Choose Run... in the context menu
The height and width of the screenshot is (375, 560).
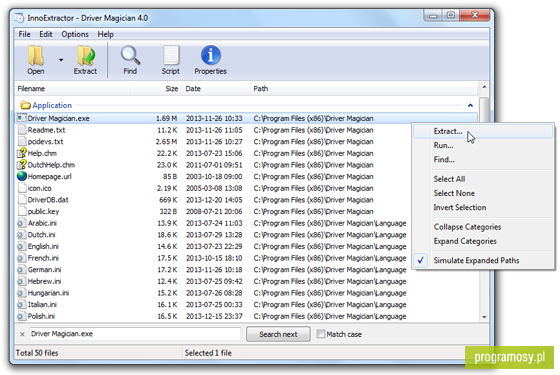coord(483,146)
